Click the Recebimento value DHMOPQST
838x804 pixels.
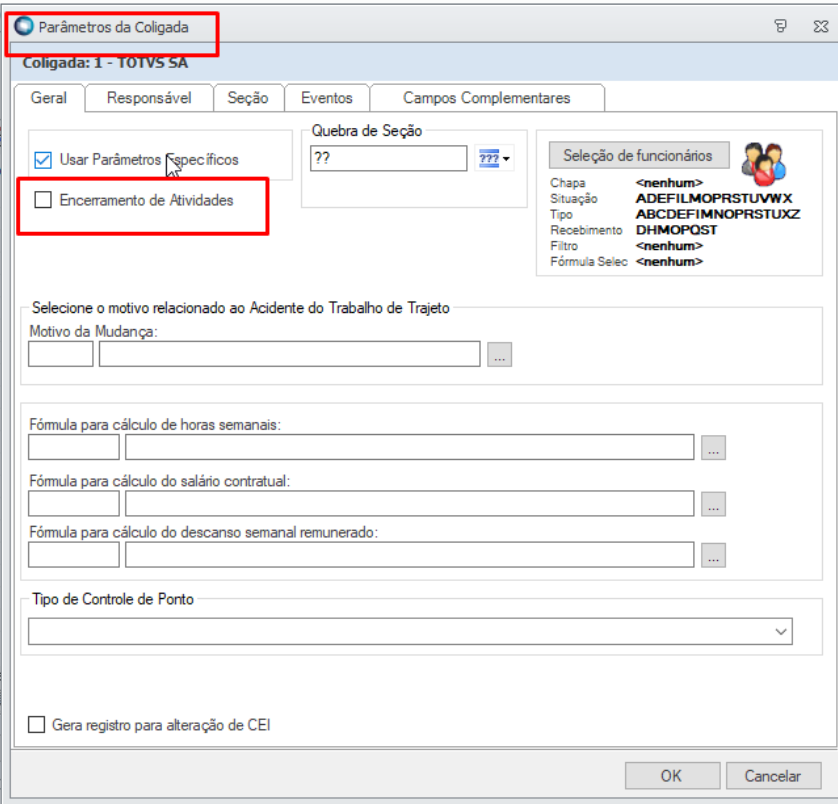(677, 230)
